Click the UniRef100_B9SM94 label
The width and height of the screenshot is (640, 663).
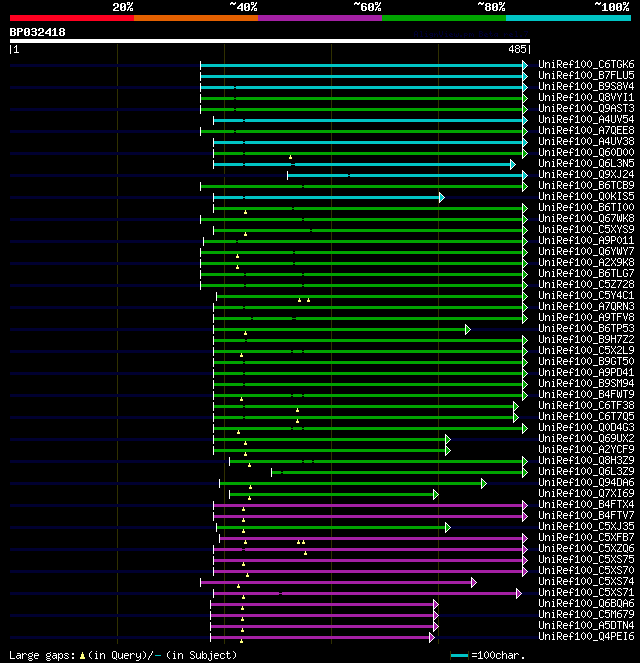click(586, 383)
